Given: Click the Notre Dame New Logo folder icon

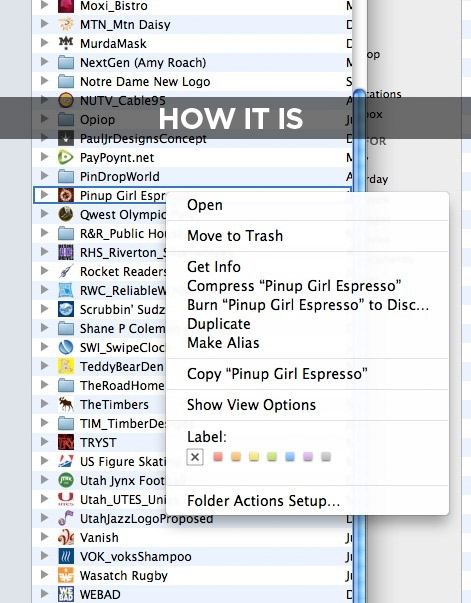Looking at the screenshot, I should tap(66, 82).
